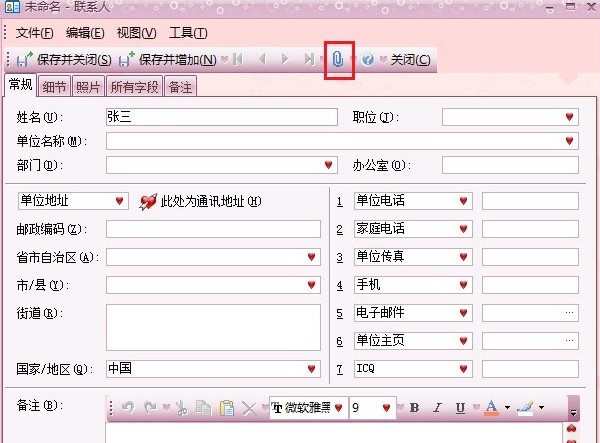Open the Tools (T) menu

(188, 33)
